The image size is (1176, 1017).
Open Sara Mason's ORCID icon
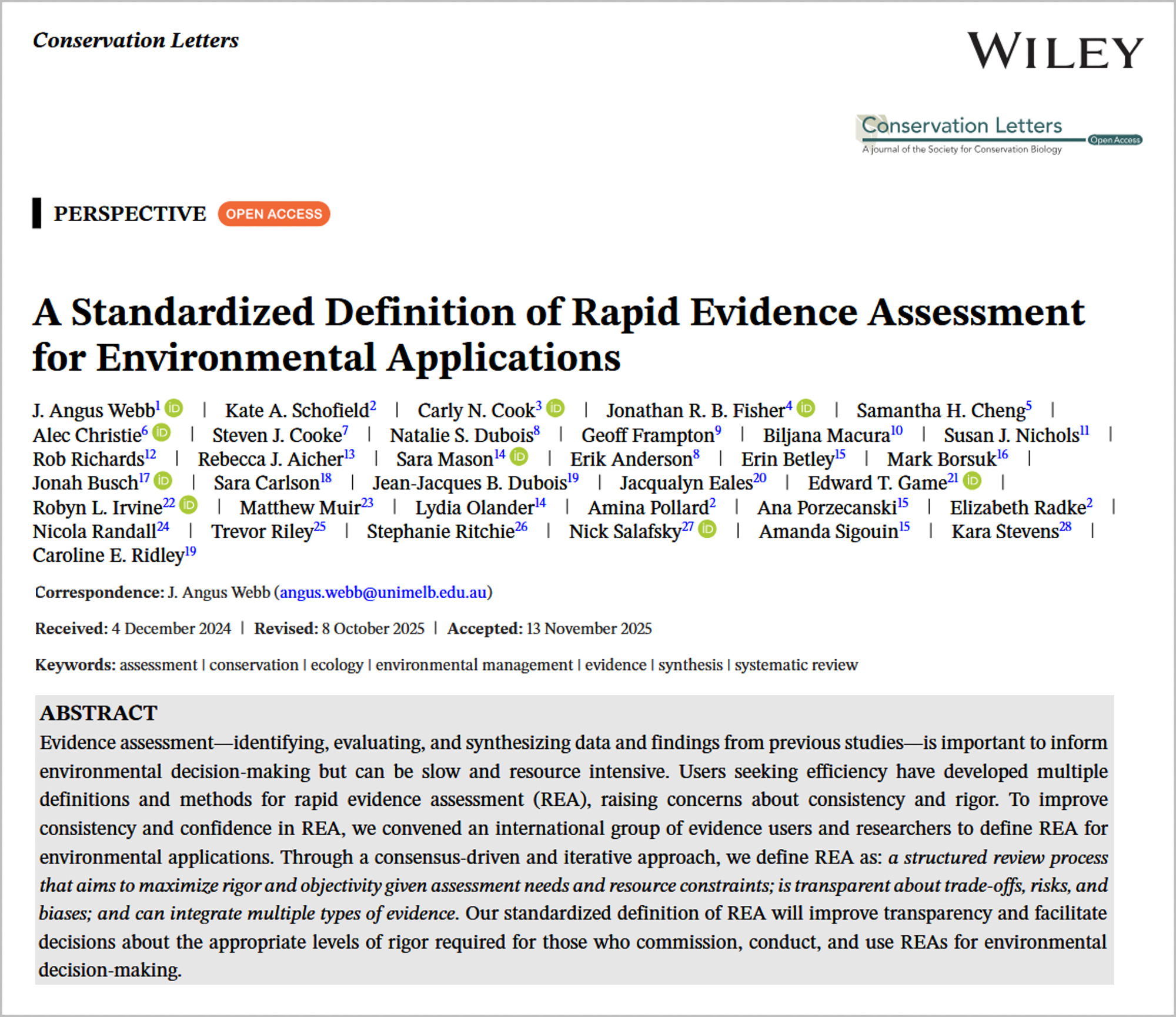(519, 456)
